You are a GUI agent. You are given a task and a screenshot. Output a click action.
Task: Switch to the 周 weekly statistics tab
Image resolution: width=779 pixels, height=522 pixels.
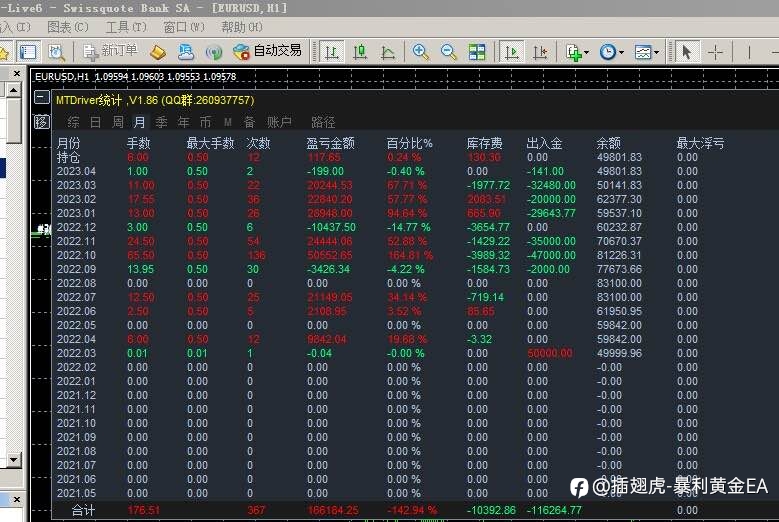118,122
